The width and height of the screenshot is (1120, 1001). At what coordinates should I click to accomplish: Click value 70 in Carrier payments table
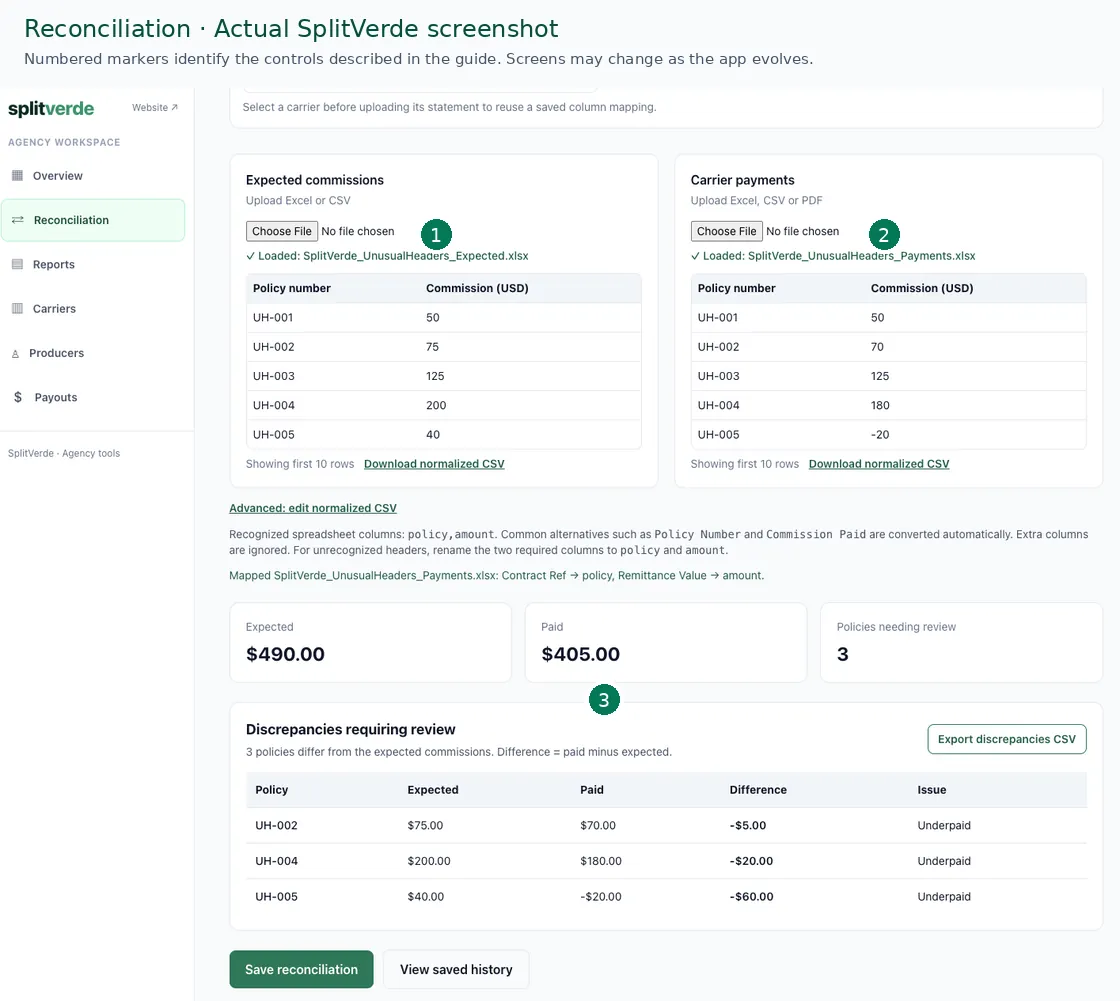tap(877, 347)
